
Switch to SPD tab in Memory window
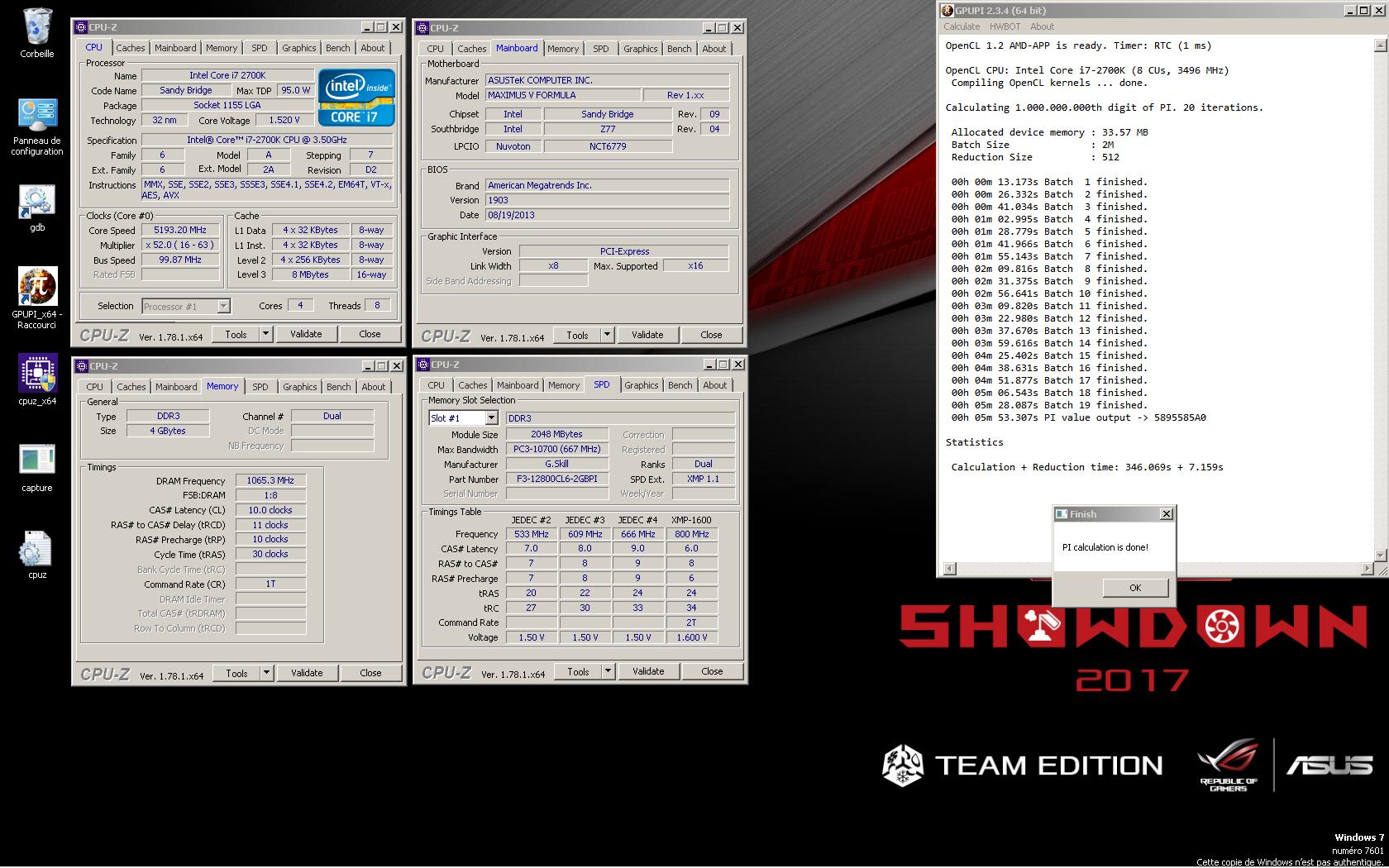[260, 387]
